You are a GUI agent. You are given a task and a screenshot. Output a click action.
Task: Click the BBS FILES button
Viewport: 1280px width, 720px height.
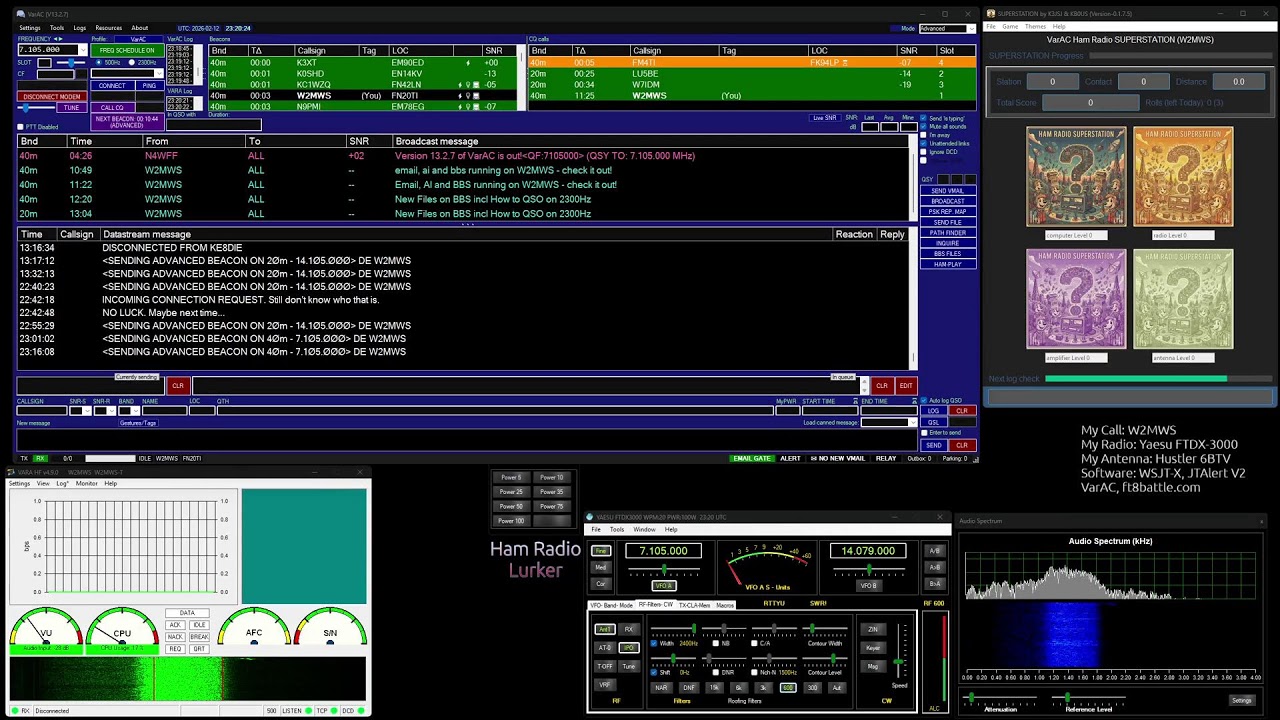pos(948,254)
